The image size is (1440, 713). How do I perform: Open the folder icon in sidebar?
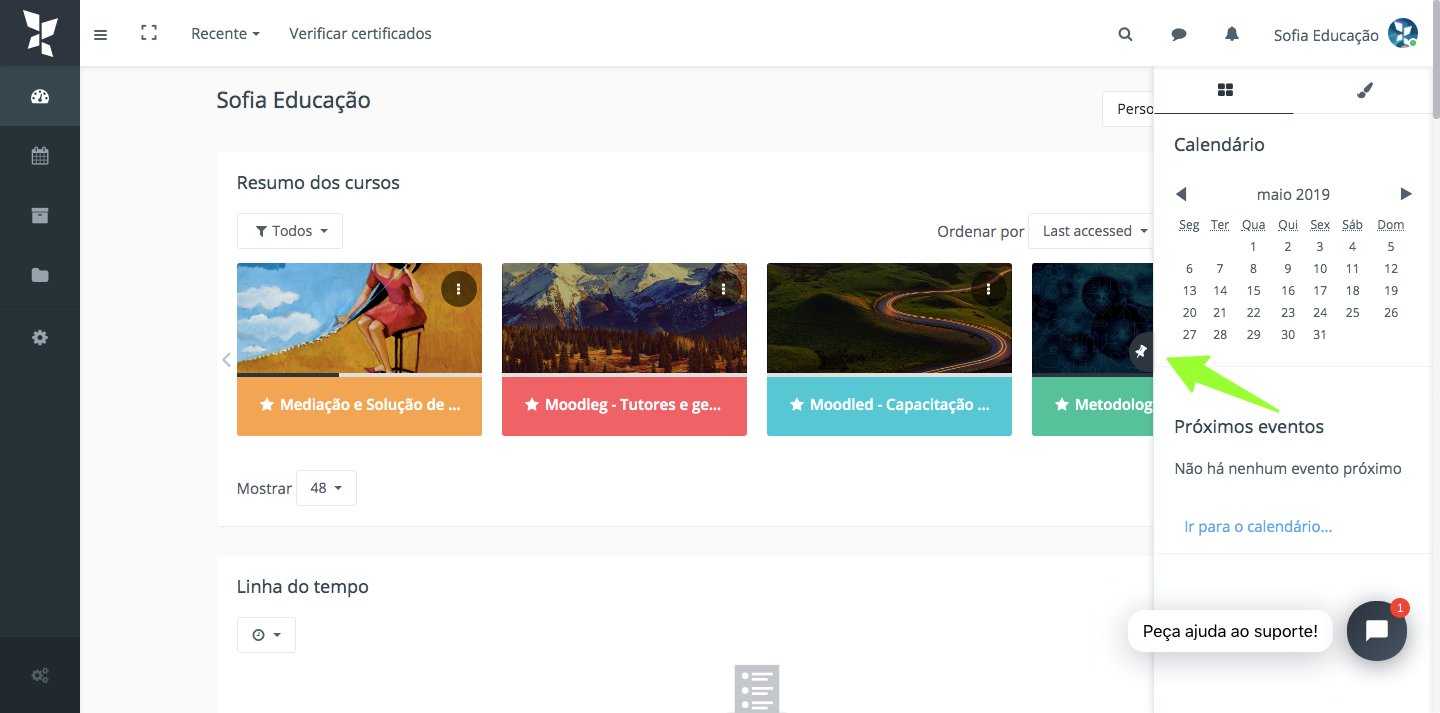point(40,275)
